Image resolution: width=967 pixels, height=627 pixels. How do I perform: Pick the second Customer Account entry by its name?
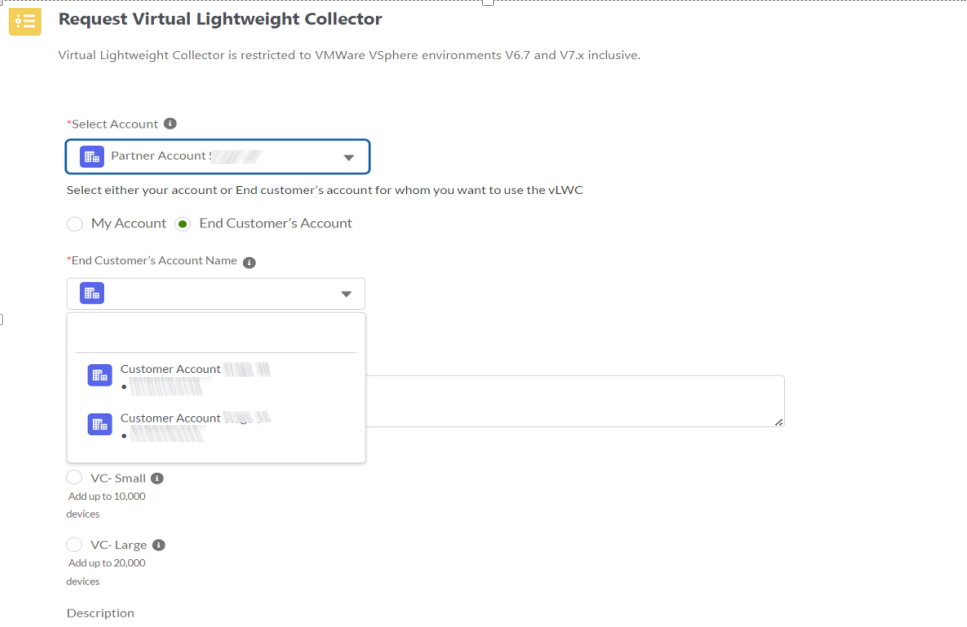tap(170, 418)
